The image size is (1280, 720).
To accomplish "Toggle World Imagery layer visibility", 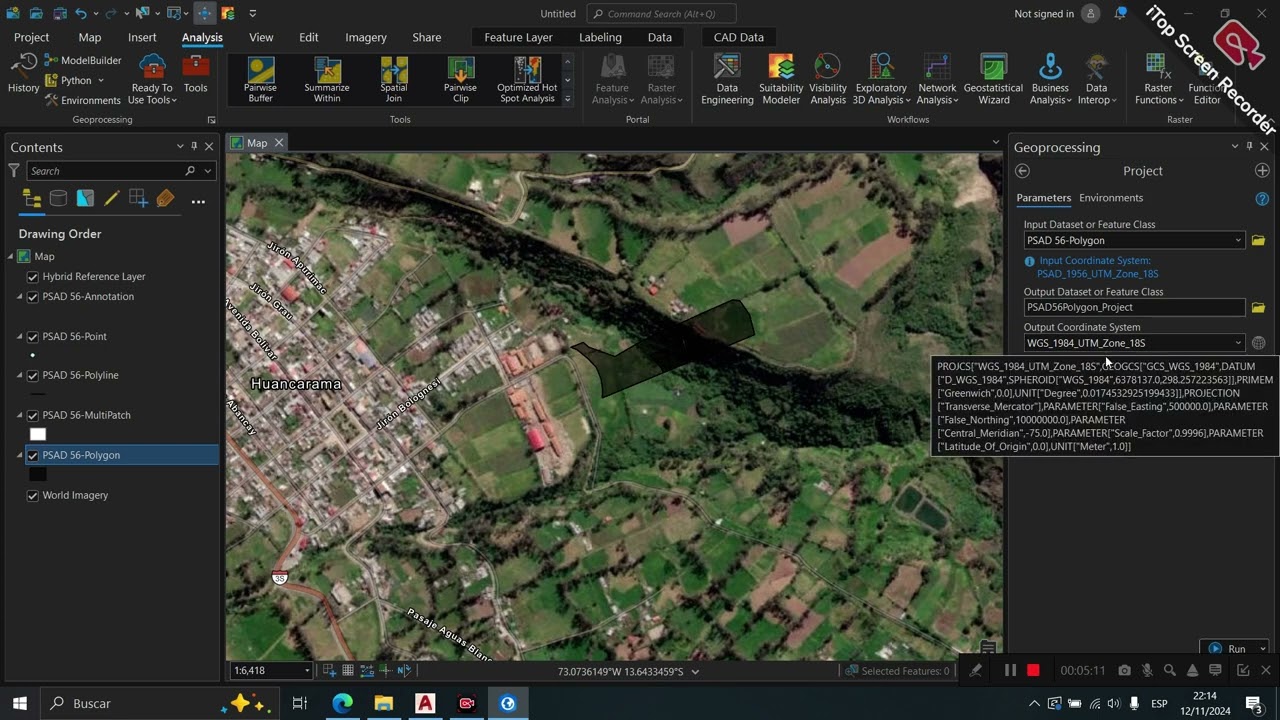I will pyautogui.click(x=33, y=496).
